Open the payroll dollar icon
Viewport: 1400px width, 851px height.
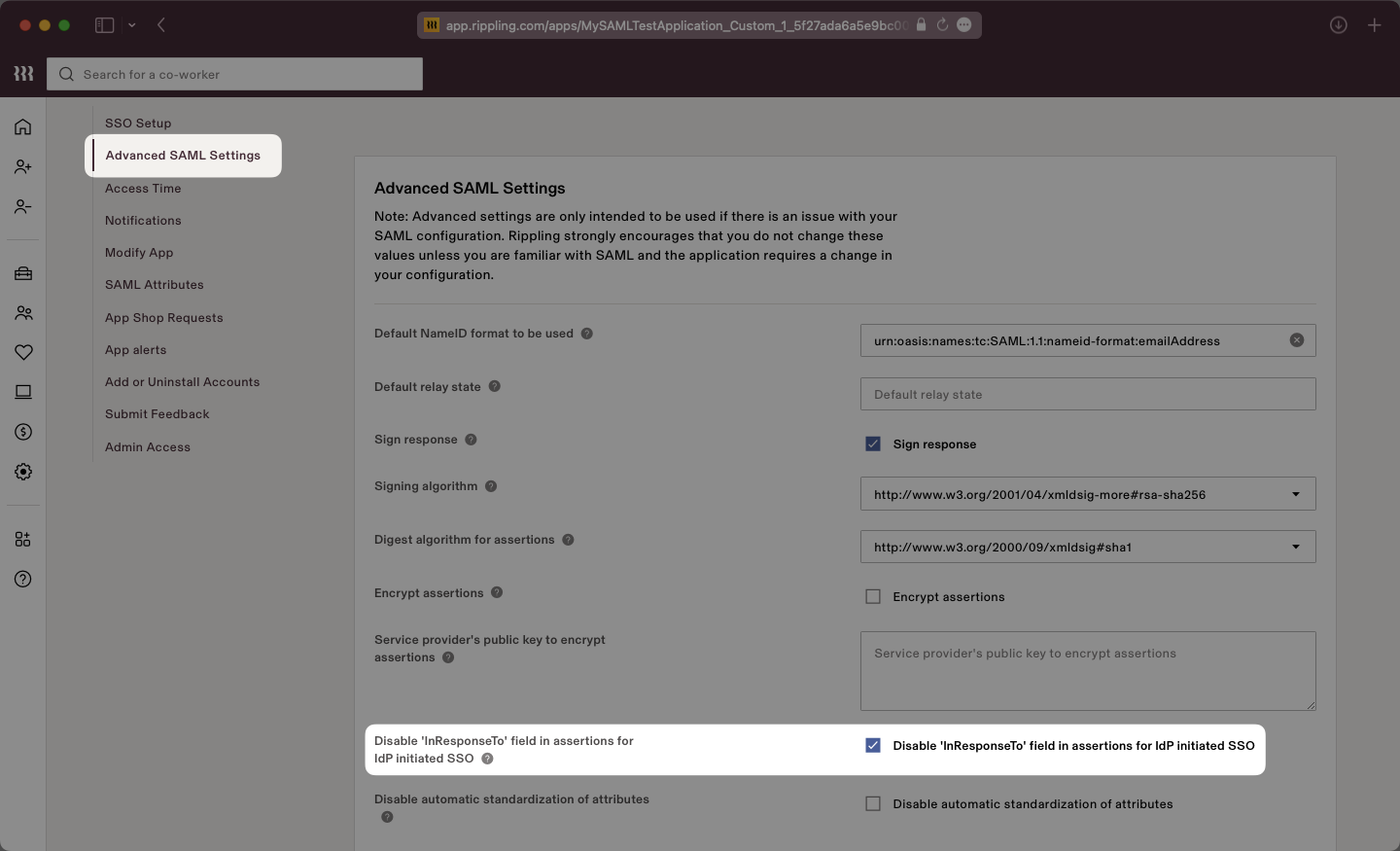[22, 432]
